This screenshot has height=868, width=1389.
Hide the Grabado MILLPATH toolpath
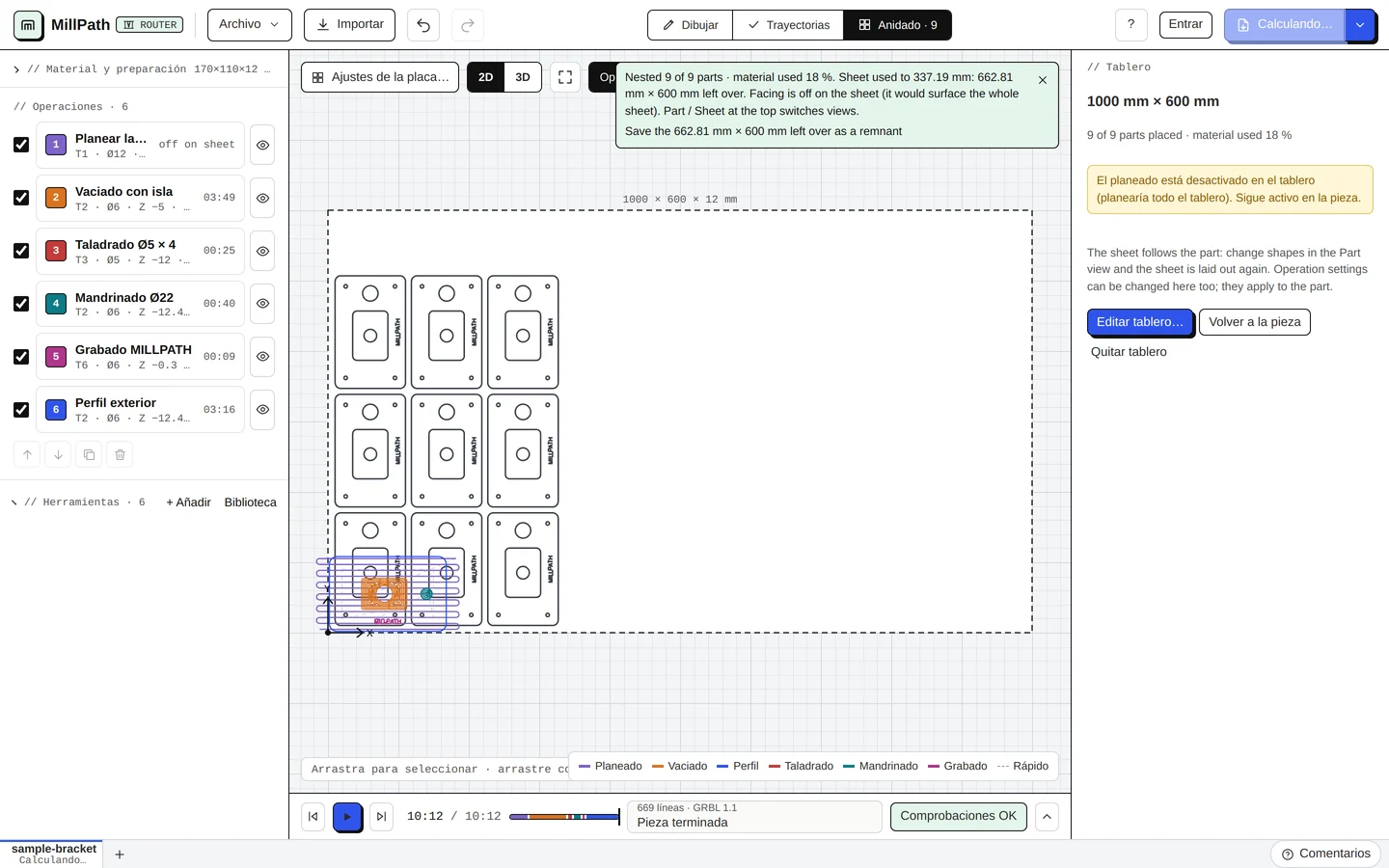click(x=262, y=357)
